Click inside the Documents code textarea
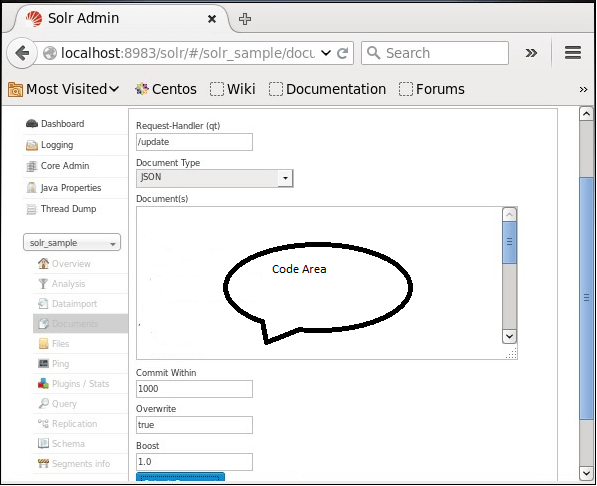 [319, 283]
